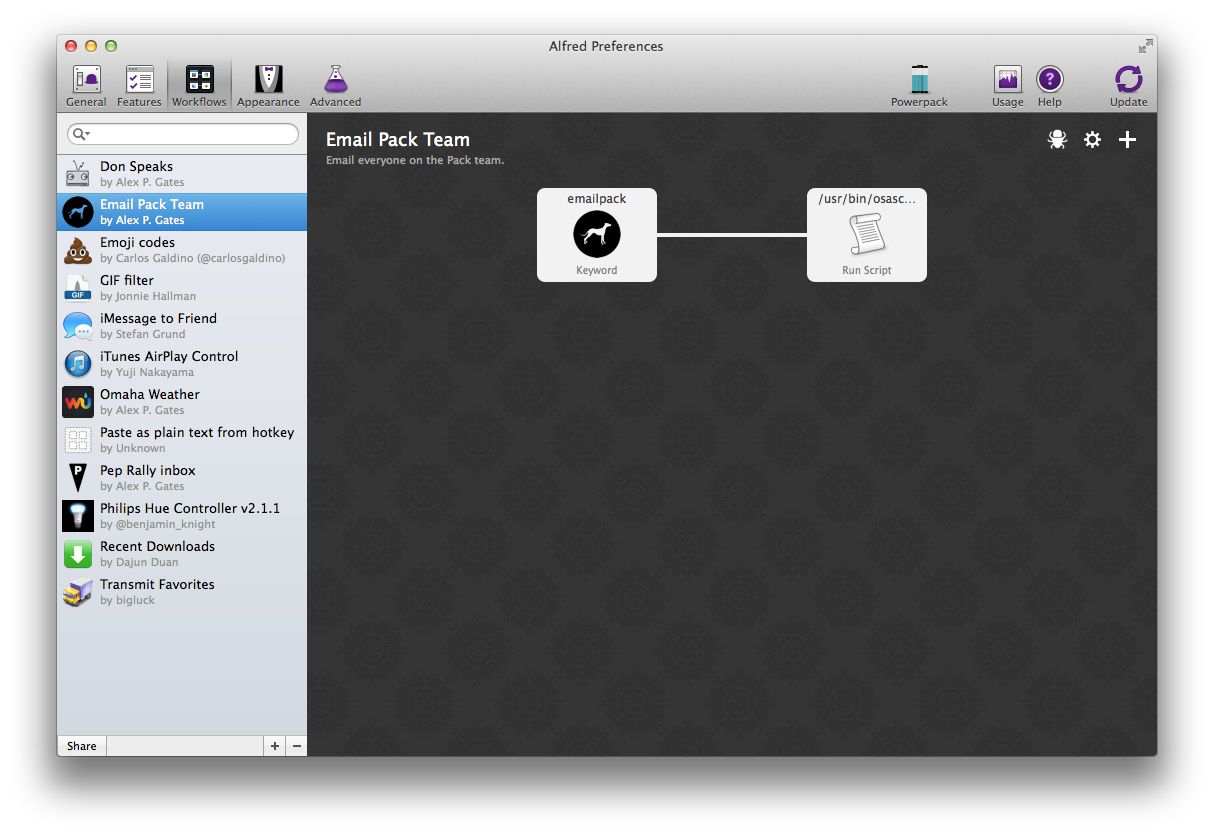1214x835 pixels.
Task: Open the Appearance preferences pane
Action: (x=268, y=86)
